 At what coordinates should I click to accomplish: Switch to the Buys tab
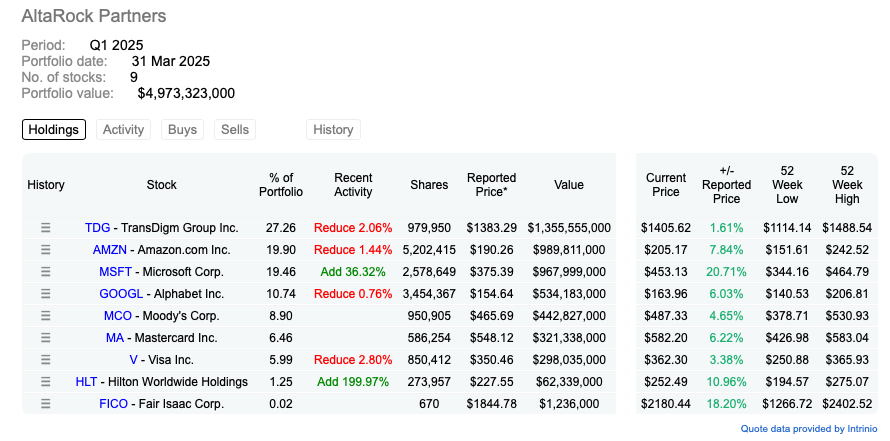(182, 129)
